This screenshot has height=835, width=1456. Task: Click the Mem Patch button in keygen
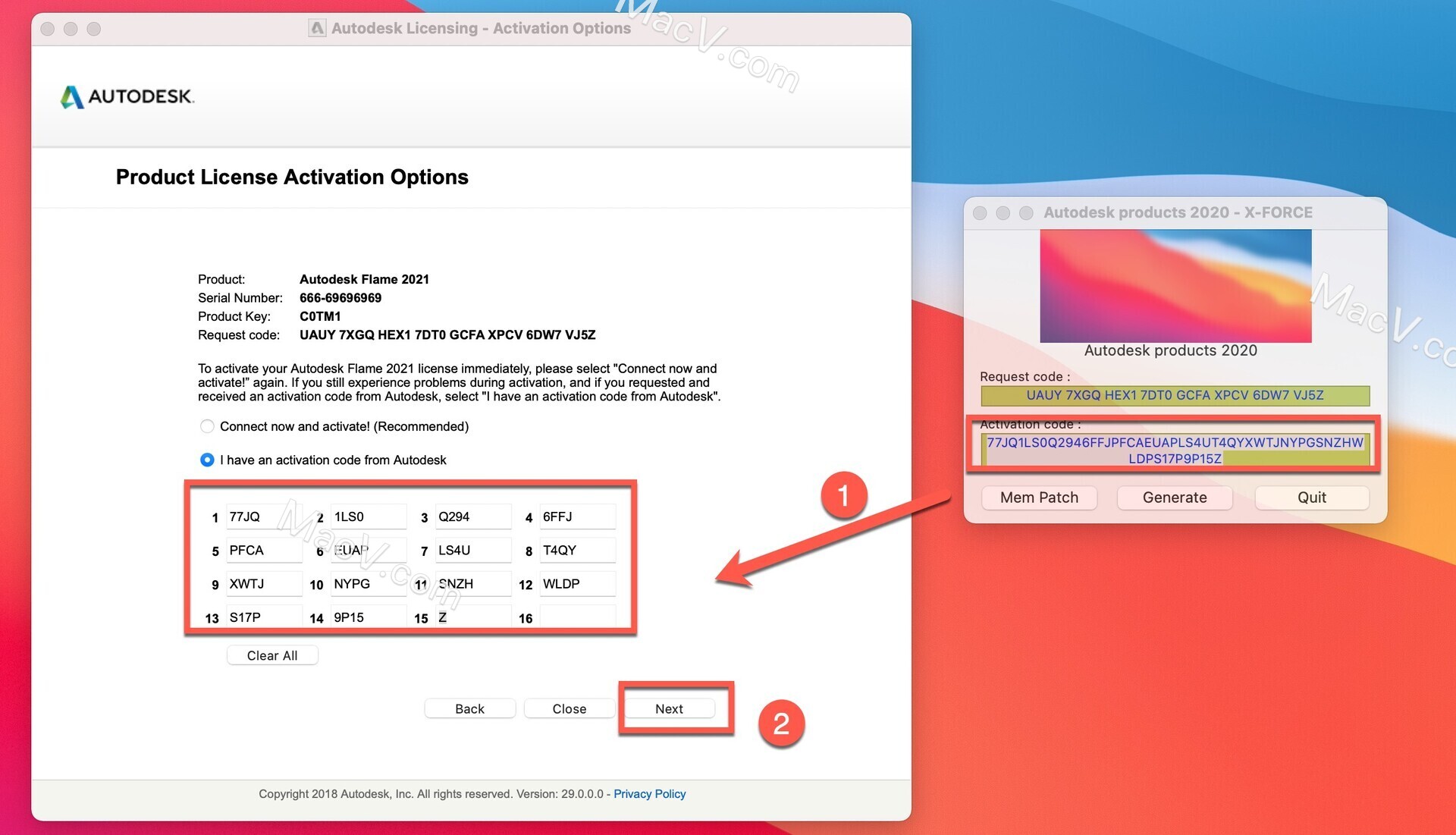coord(1039,497)
